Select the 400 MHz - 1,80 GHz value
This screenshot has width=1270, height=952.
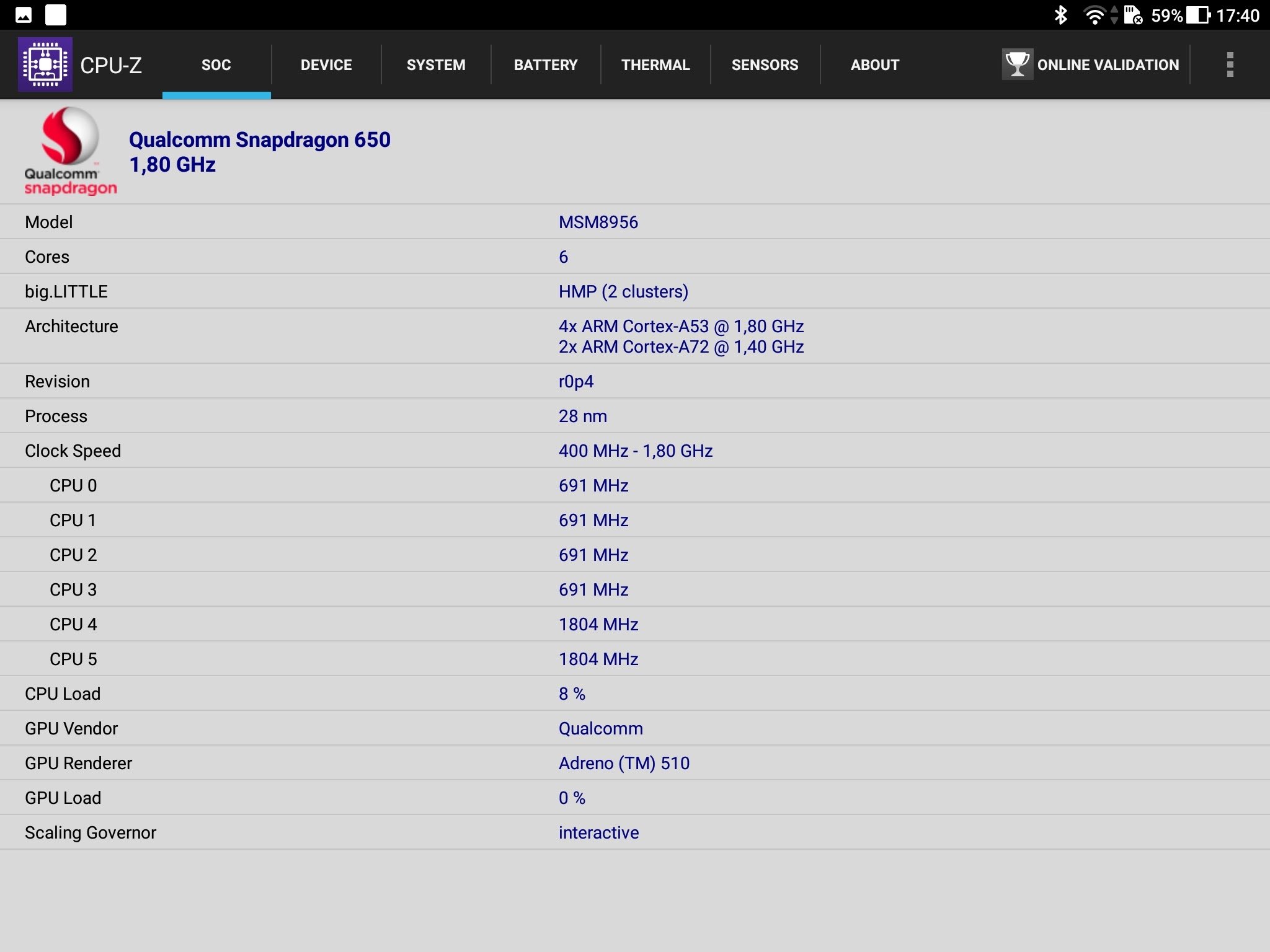pyautogui.click(x=636, y=451)
